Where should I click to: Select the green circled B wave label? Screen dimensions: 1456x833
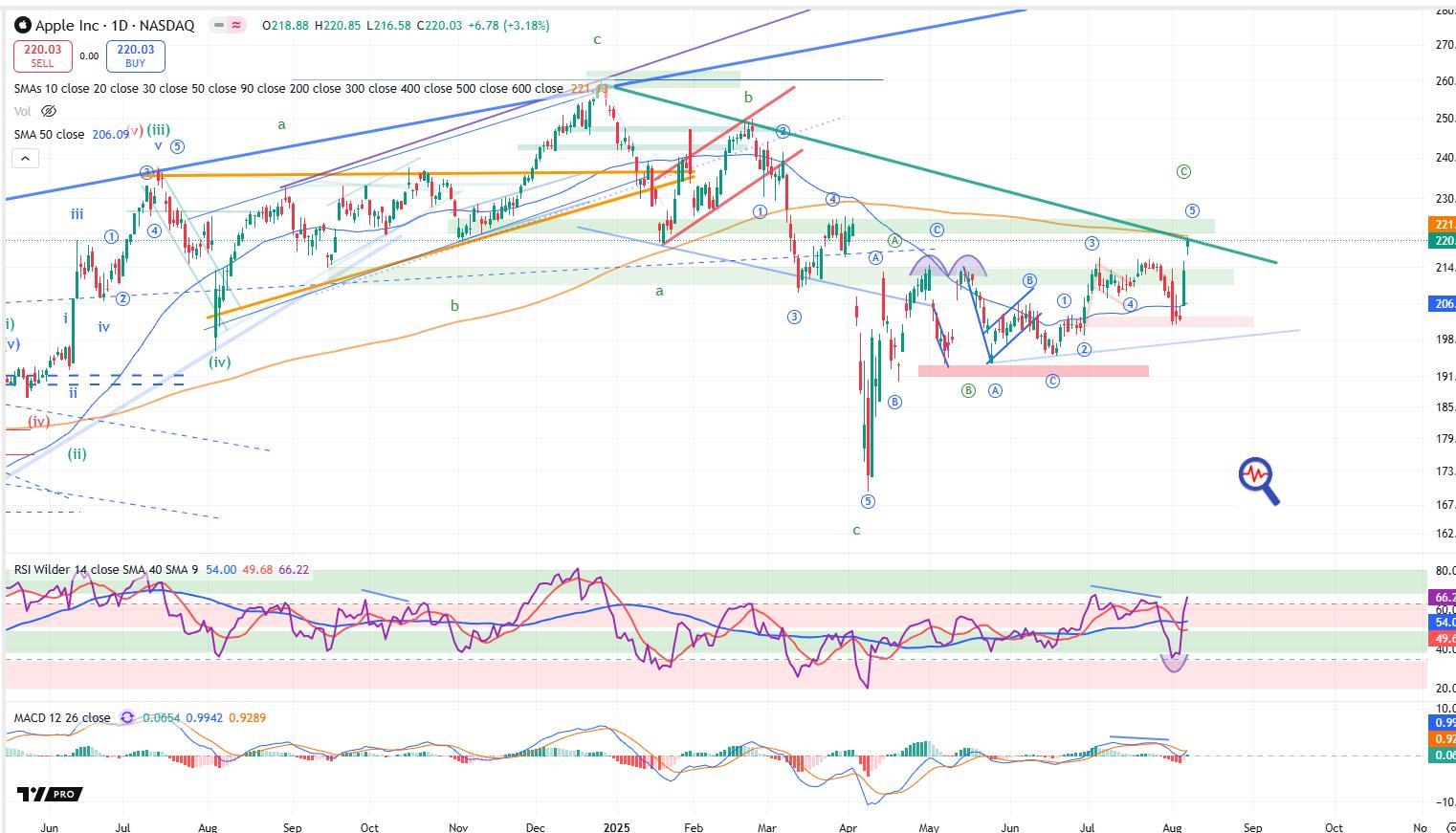tap(968, 390)
